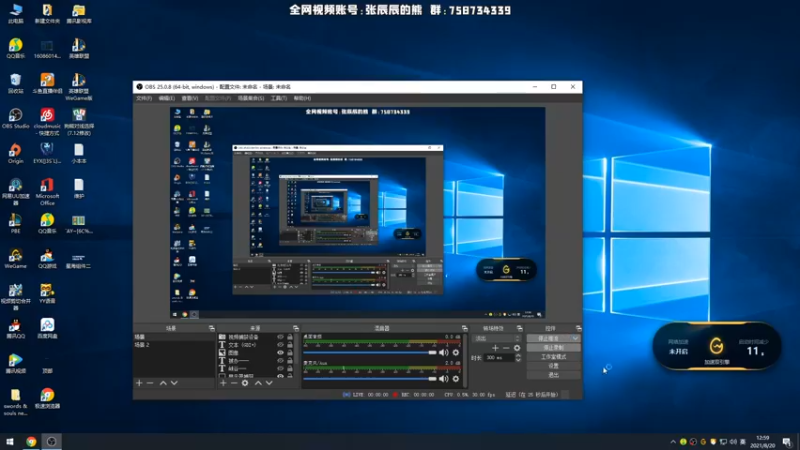Click the Exit (退出) button in Controls
The height and width of the screenshot is (450, 800).
553,375
